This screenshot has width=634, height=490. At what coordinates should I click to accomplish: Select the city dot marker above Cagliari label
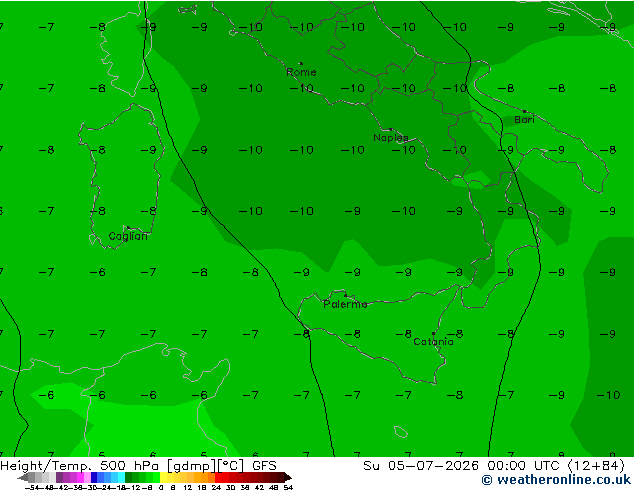click(128, 228)
